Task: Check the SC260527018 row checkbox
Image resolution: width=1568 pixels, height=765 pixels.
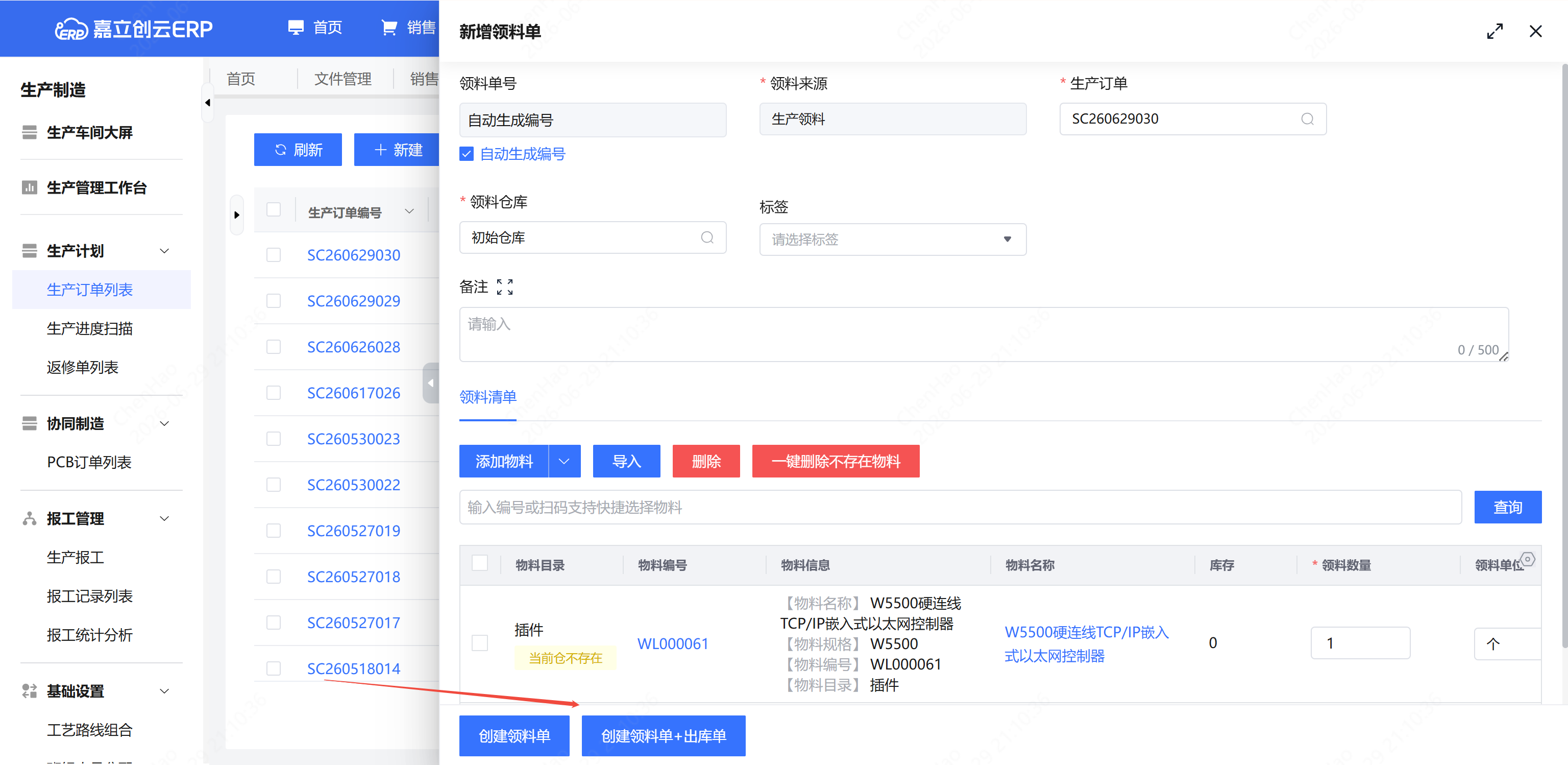Action: pos(274,576)
